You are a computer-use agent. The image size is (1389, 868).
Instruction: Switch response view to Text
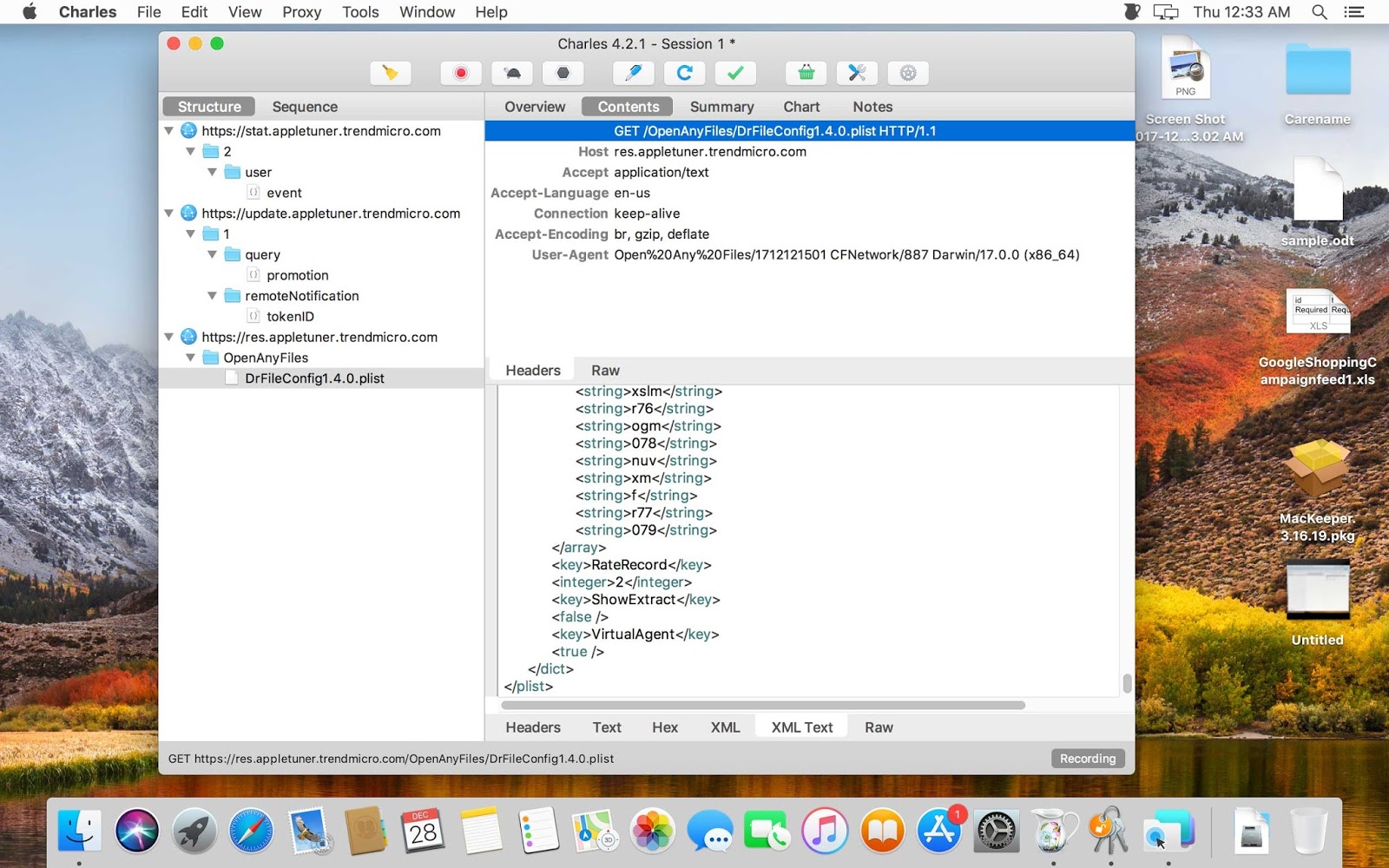(607, 727)
